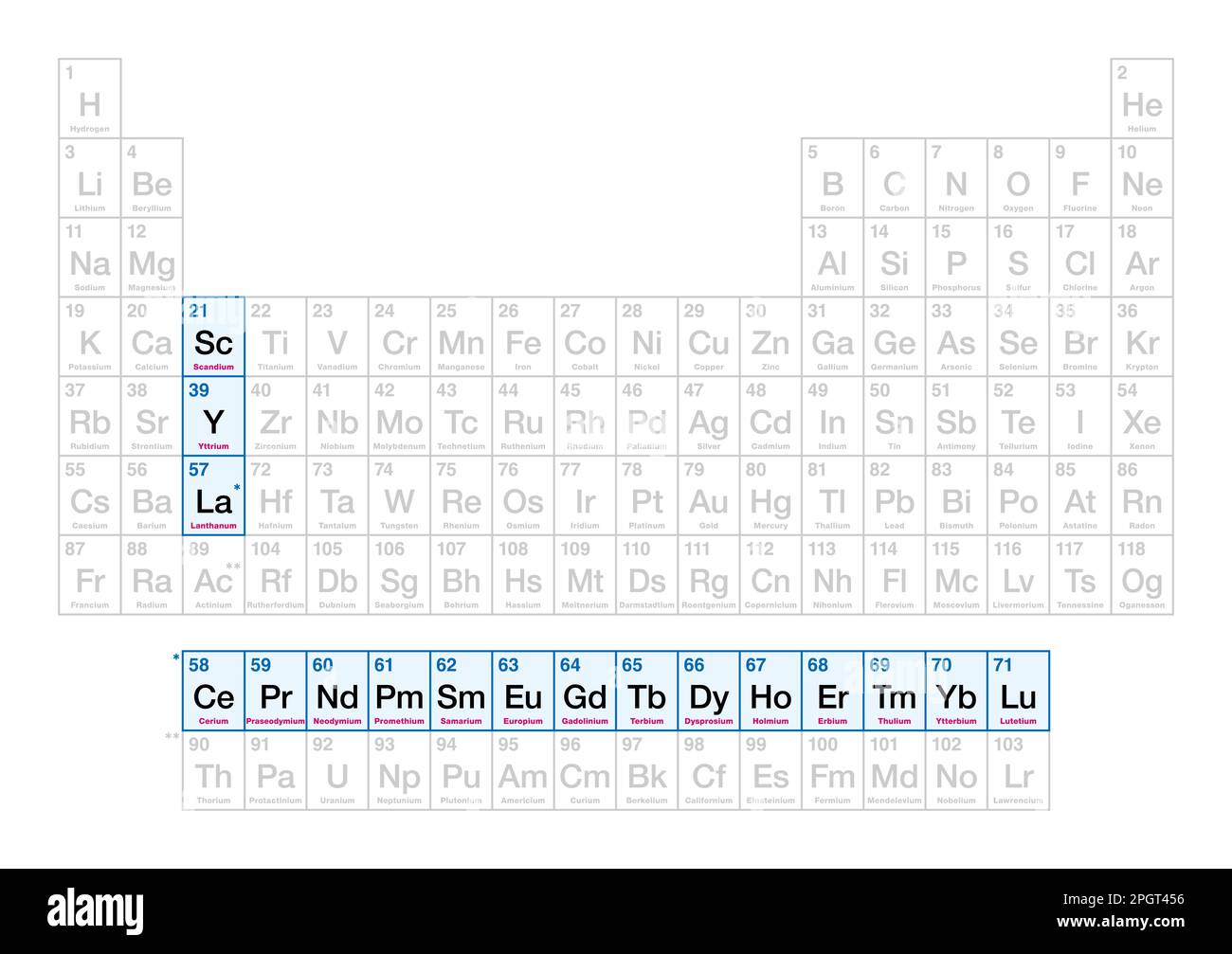Click the Iron (Fe) element cell

tap(523, 336)
